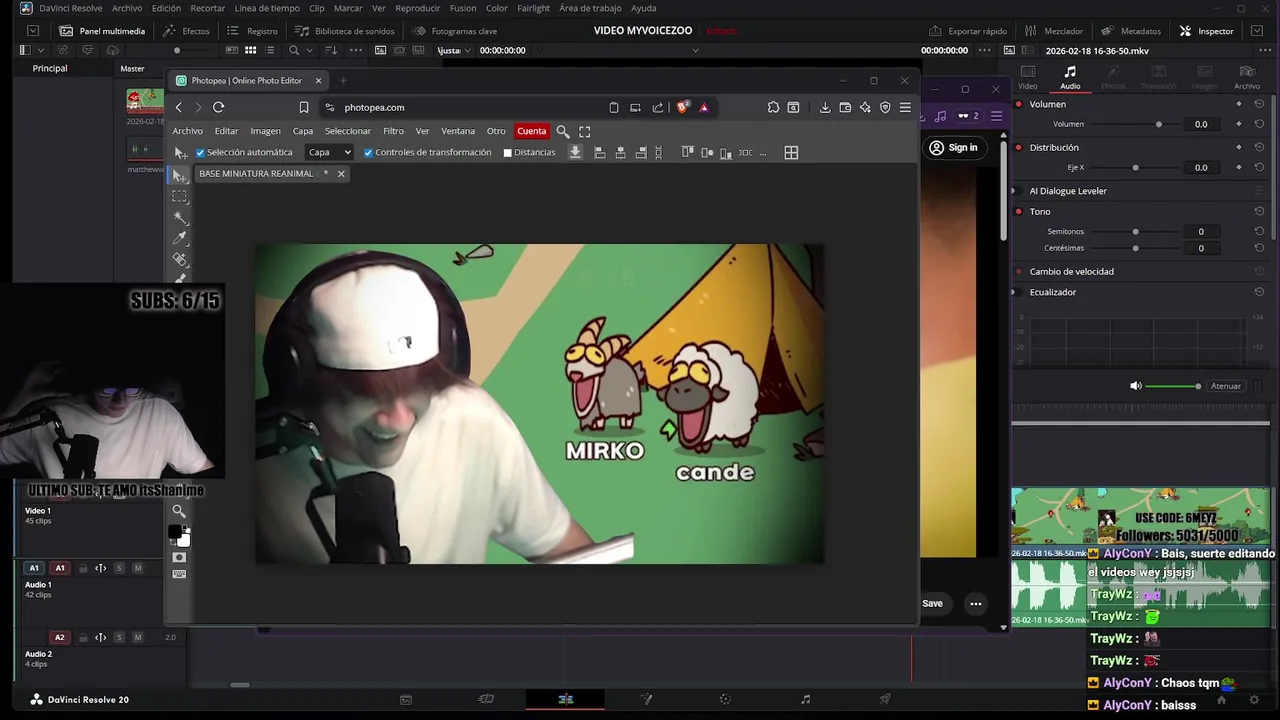Screen dimensions: 1280x720
Task: Click the Save button
Action: tap(932, 603)
